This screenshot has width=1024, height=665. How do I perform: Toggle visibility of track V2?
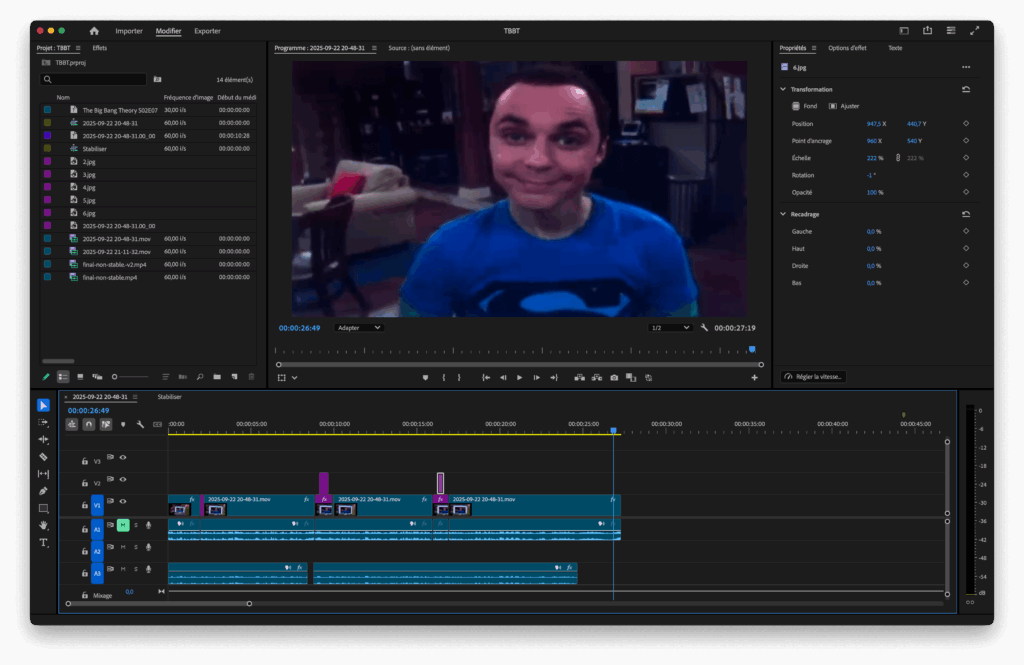tap(123, 480)
